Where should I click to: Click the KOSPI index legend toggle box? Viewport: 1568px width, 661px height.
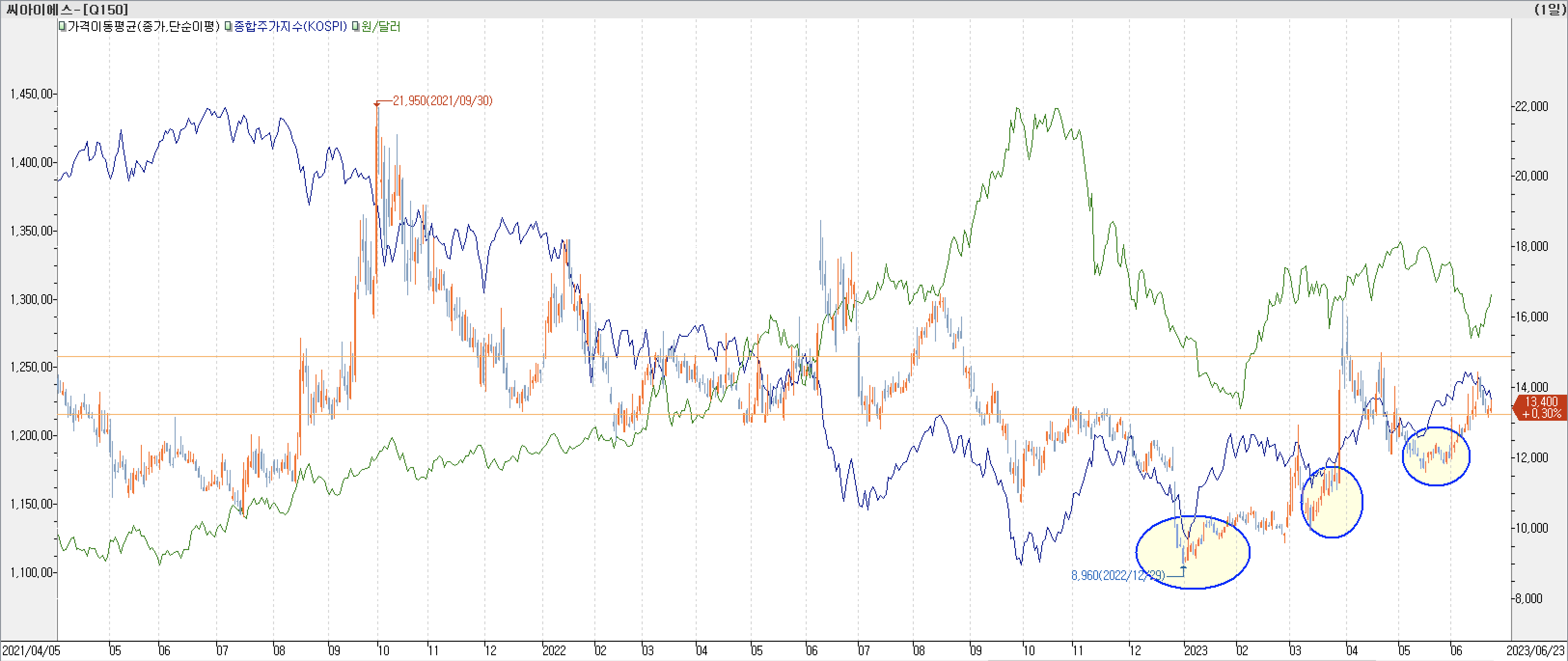(228, 27)
